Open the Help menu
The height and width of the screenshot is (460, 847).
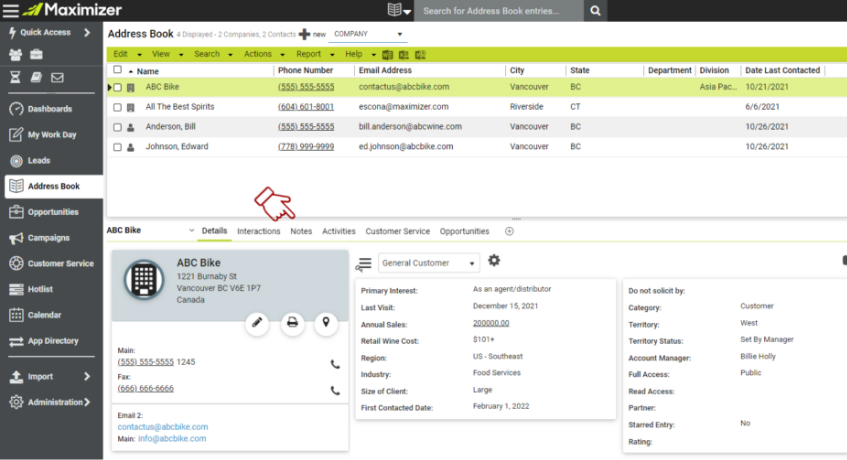(360, 54)
